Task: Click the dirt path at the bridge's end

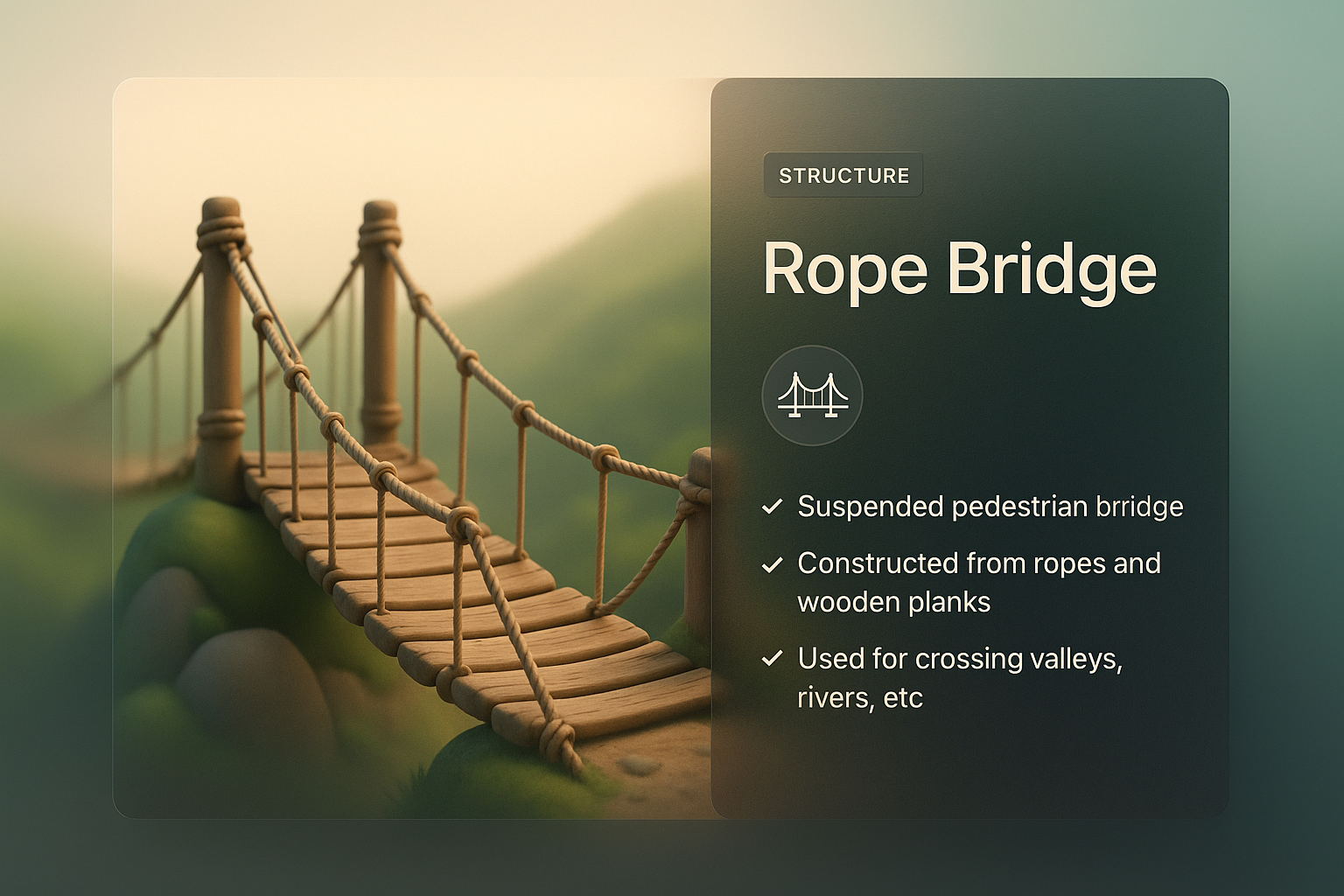Action: coord(647,770)
